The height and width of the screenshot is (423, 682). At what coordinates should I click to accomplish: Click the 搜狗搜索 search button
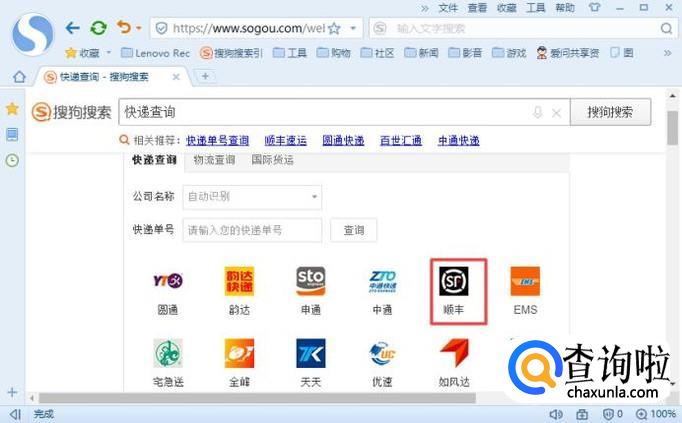610,113
